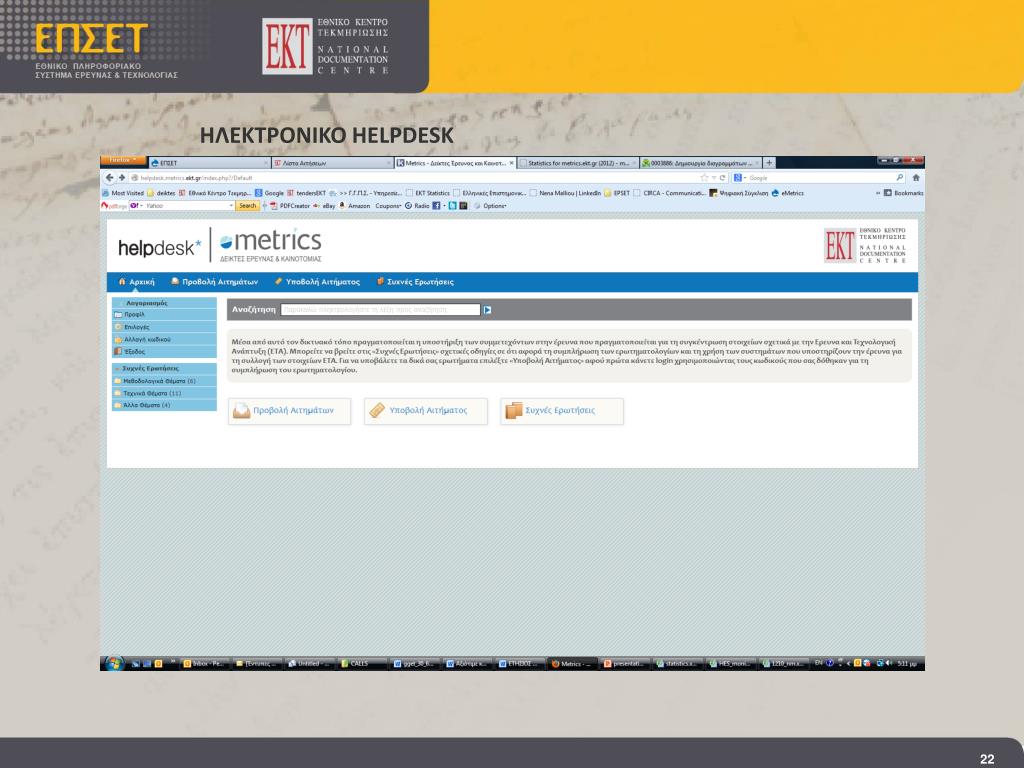The width and height of the screenshot is (1024, 768).
Task: Click the EKT logo in page header
Action: pyautogui.click(x=865, y=246)
